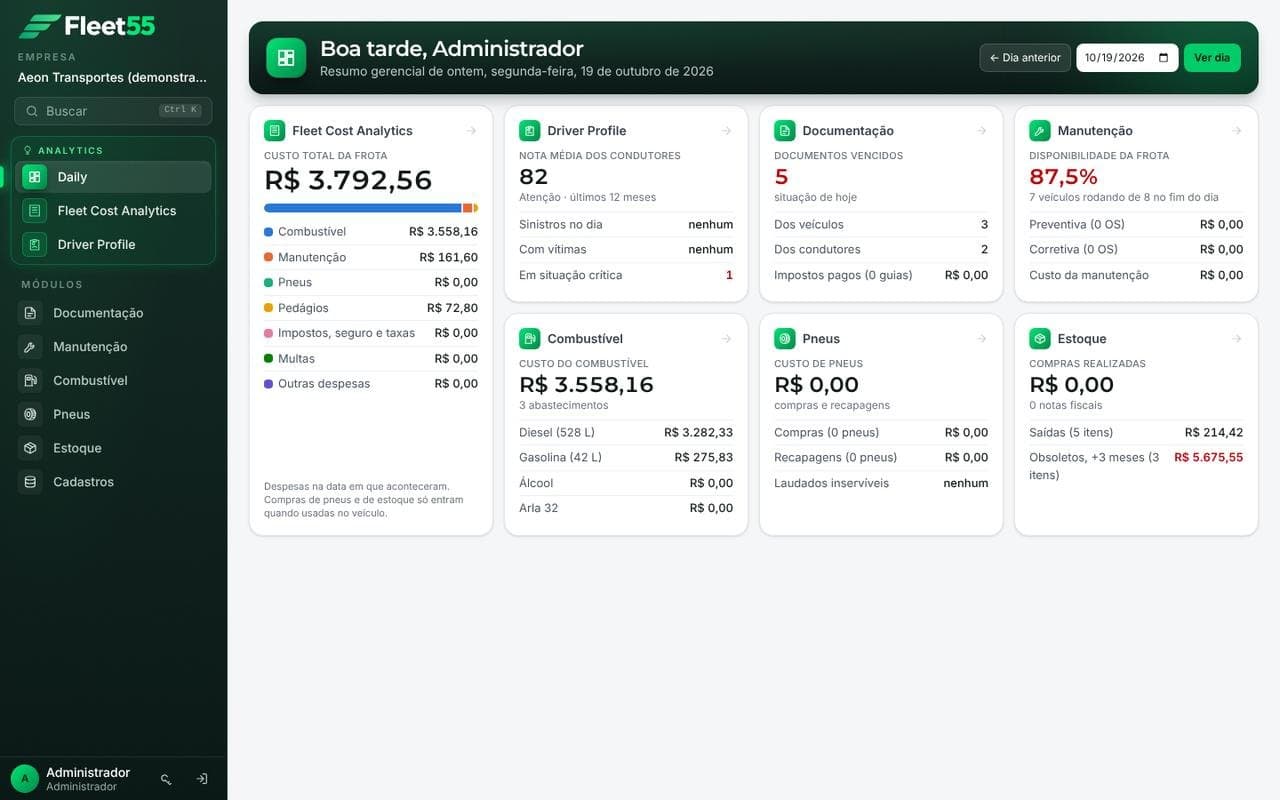Open Pneus card arrow

click(981, 339)
